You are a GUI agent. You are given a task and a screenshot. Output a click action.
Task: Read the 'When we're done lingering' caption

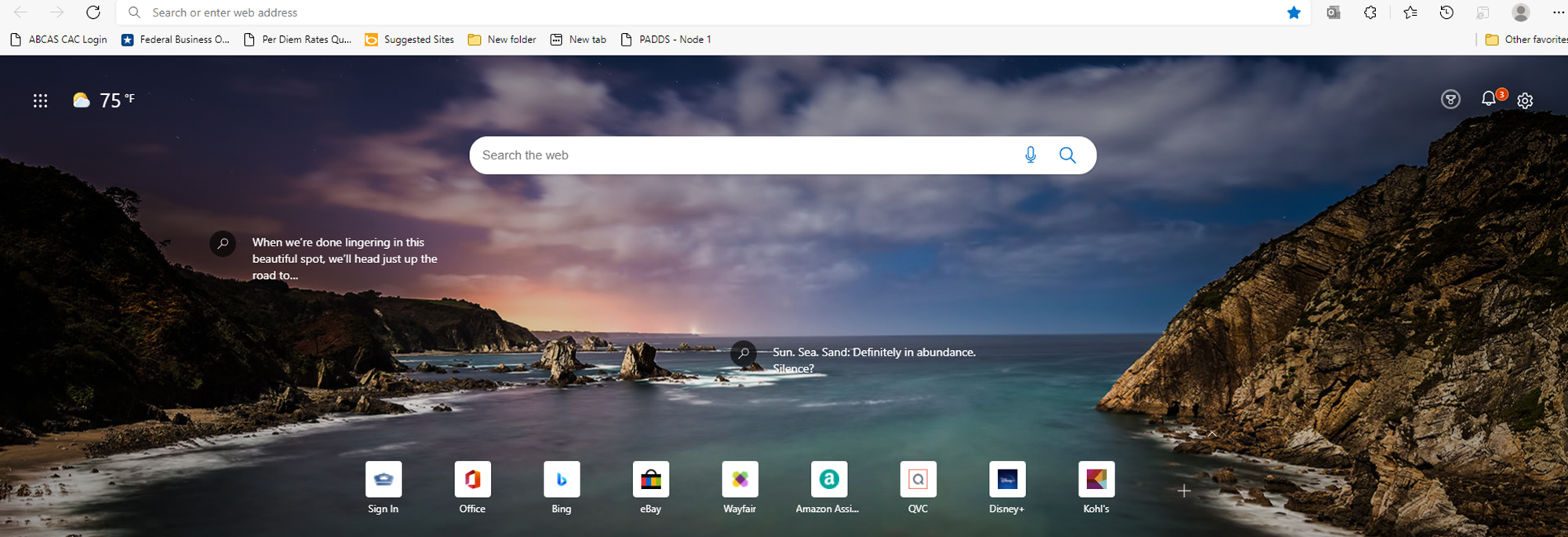[344, 259]
